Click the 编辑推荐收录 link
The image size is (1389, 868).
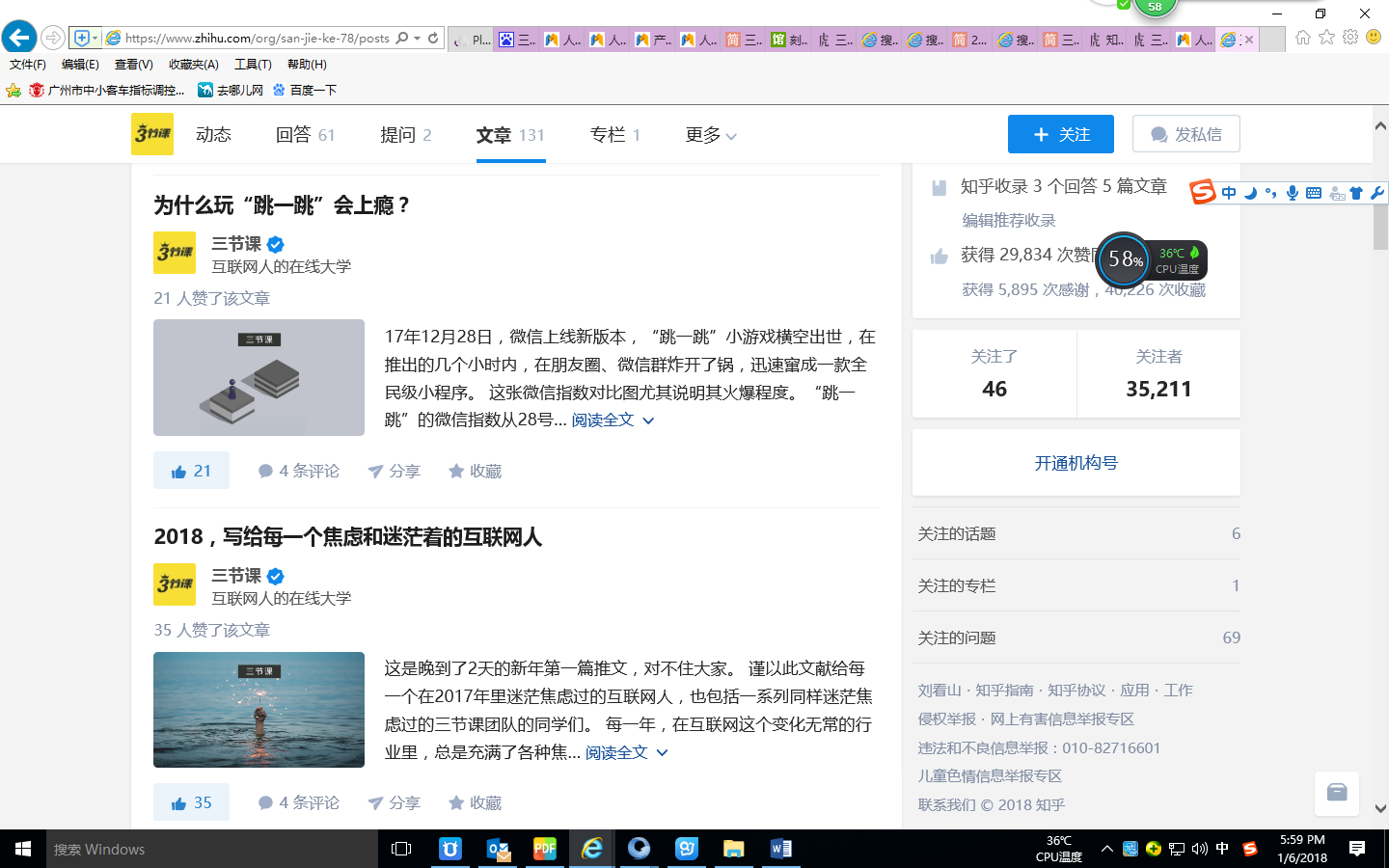[x=1009, y=221]
